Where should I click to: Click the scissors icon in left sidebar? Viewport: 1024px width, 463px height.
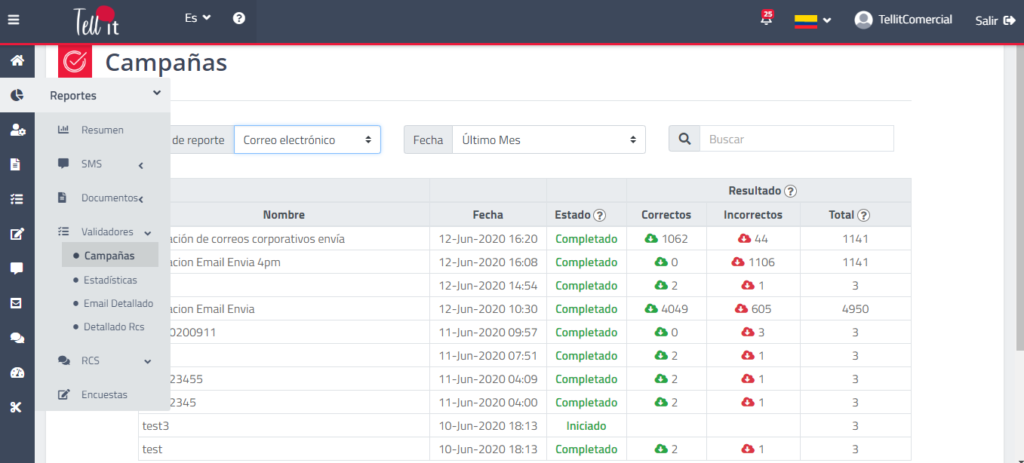pos(17,406)
